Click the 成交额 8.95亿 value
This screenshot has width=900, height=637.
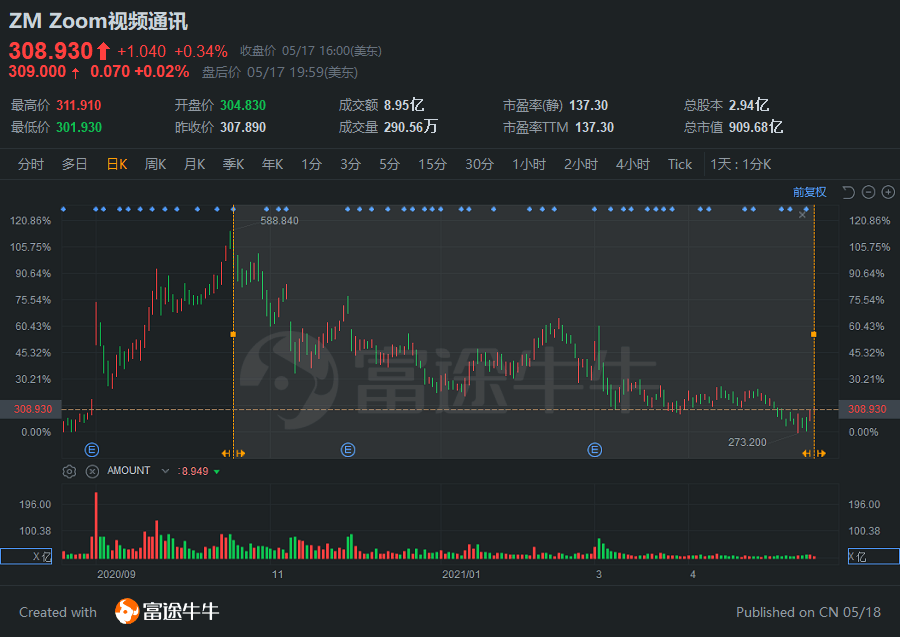point(404,106)
